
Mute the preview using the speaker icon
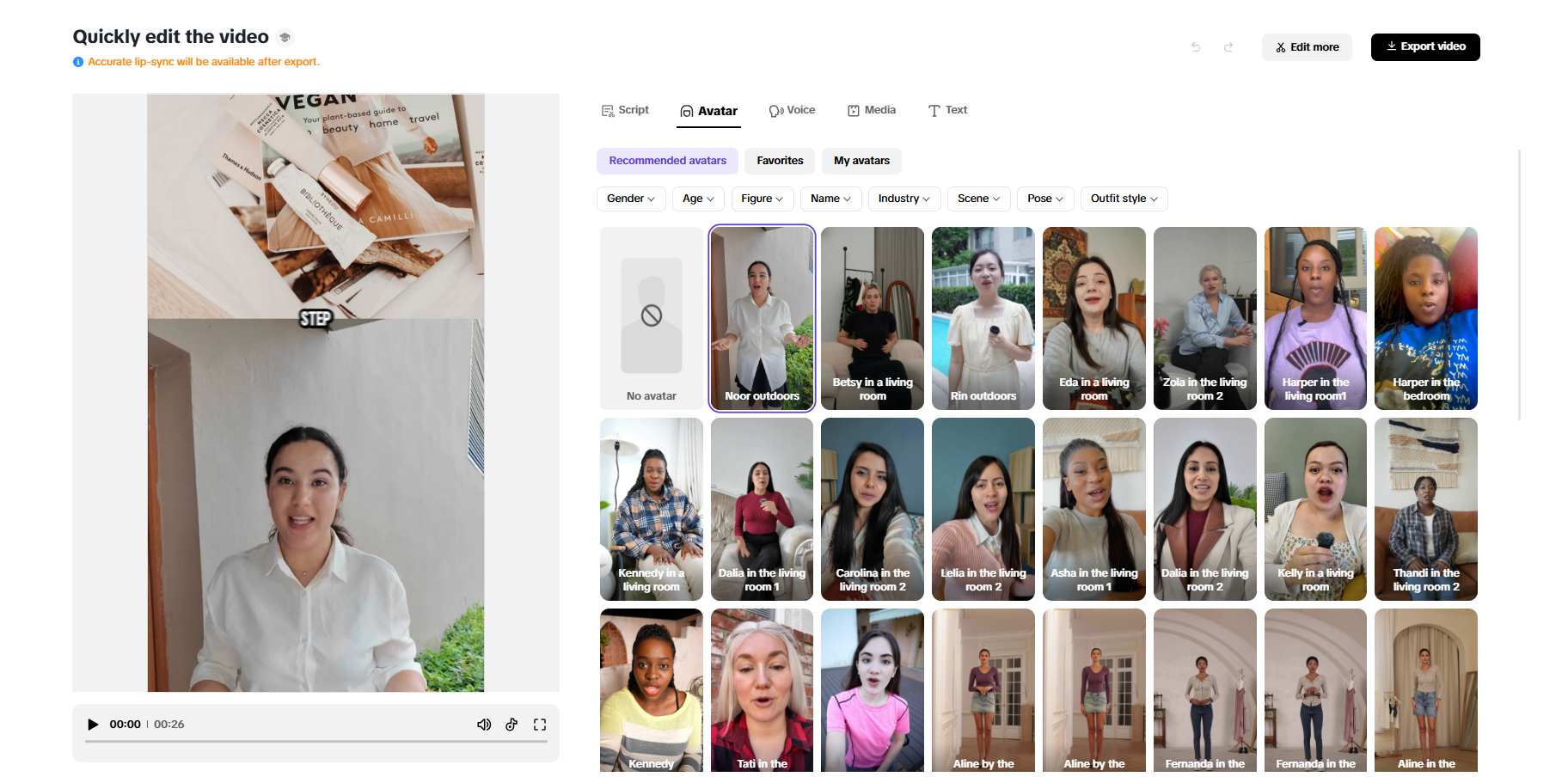coord(484,724)
